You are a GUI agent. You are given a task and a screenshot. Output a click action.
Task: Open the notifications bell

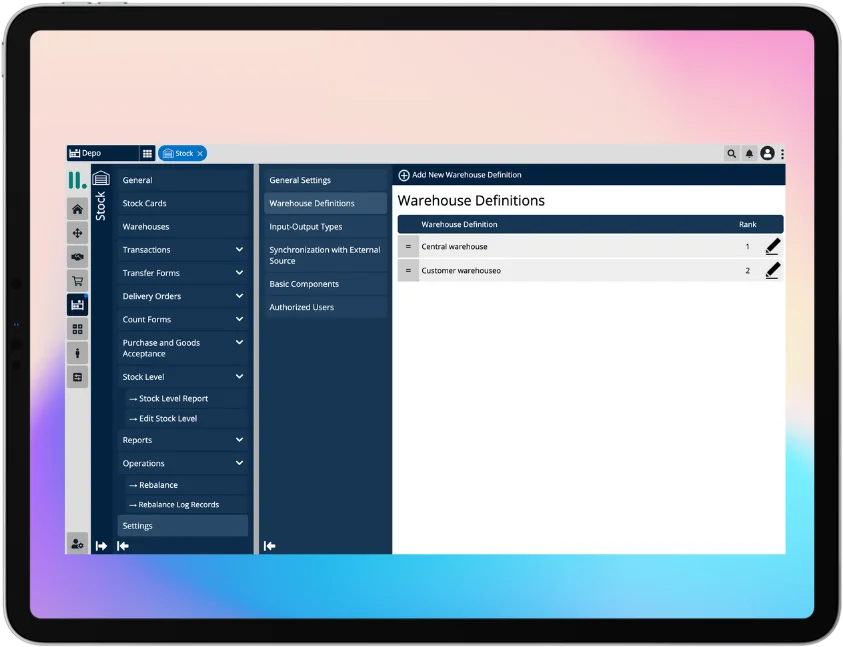(x=749, y=154)
